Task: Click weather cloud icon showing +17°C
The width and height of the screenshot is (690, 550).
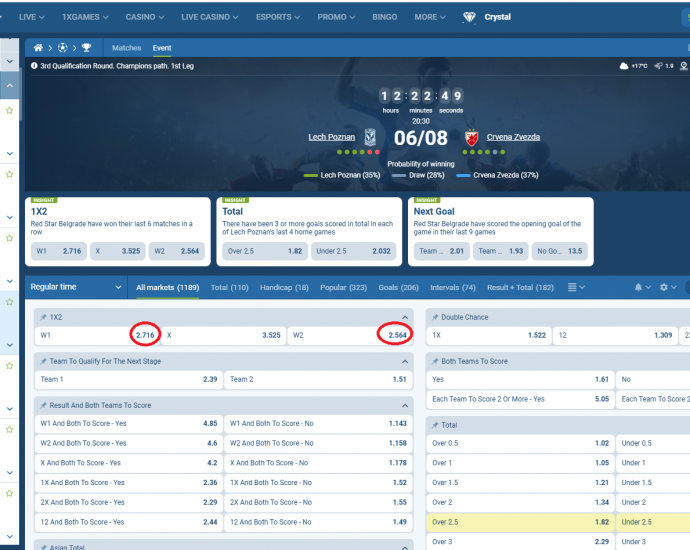Action: (624, 66)
